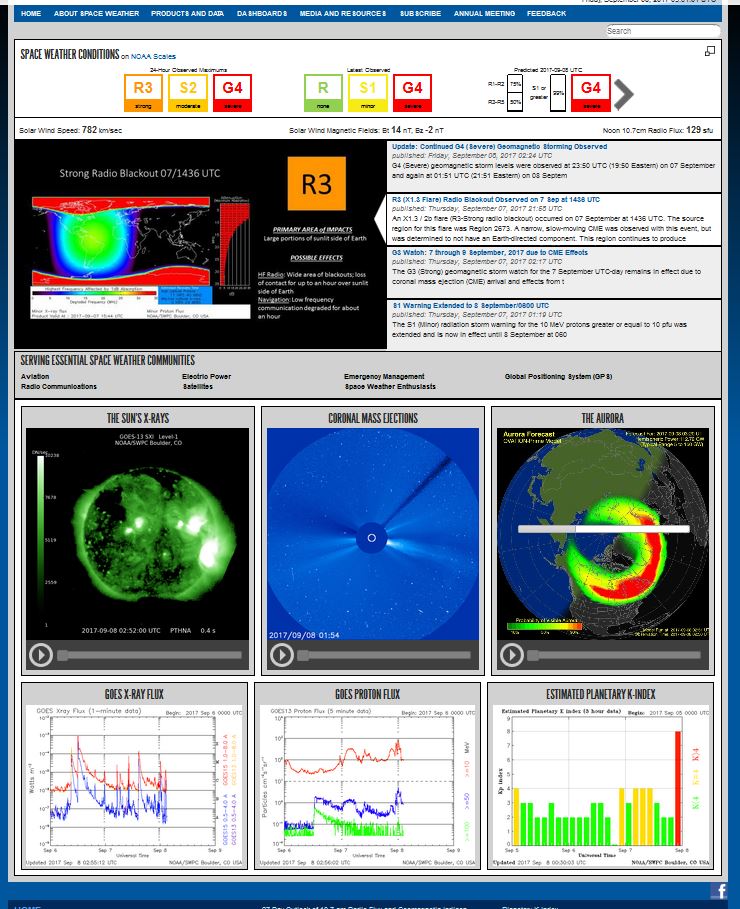Open the Facebook icon link
Screen dimensions: 740x909
[719, 890]
